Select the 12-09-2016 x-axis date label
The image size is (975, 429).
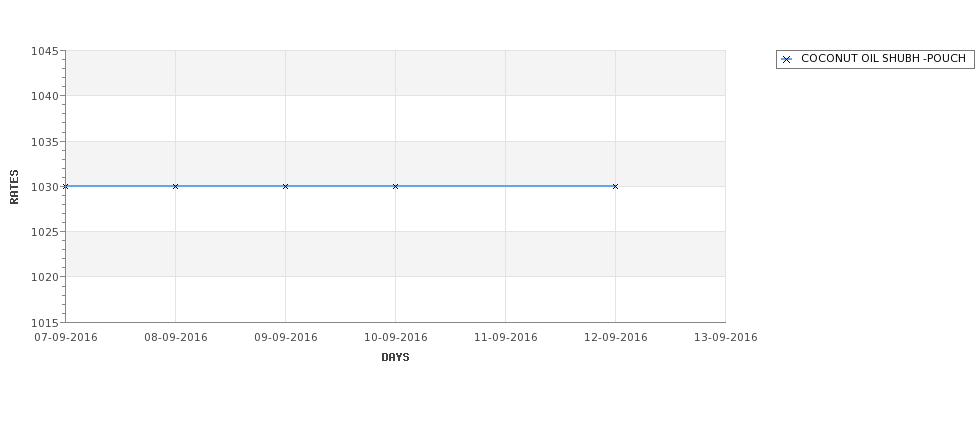615,337
